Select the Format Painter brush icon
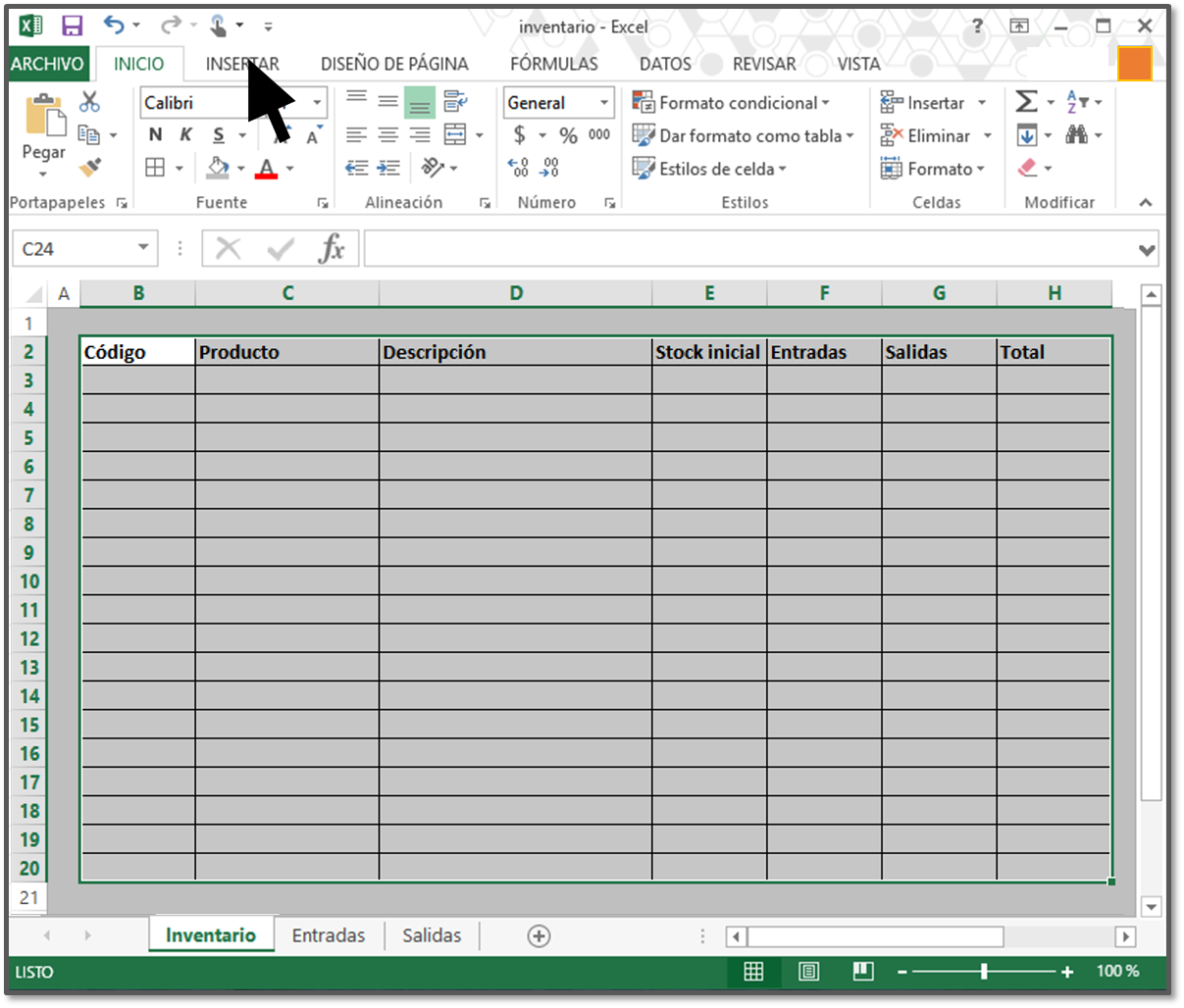The image size is (1184, 1008). coord(88,167)
